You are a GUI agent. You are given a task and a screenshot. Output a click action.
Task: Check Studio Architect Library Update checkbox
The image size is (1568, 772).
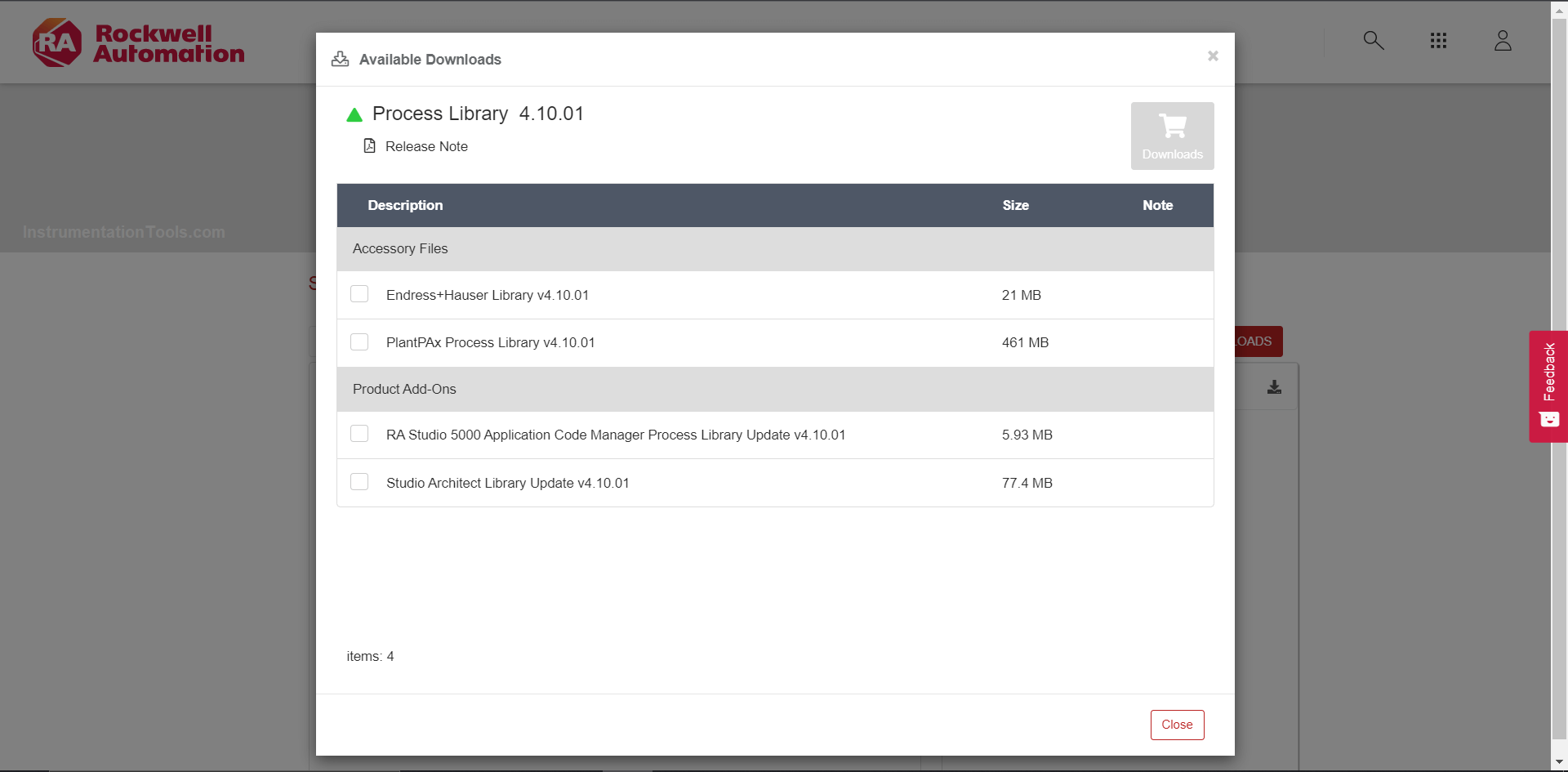(359, 482)
